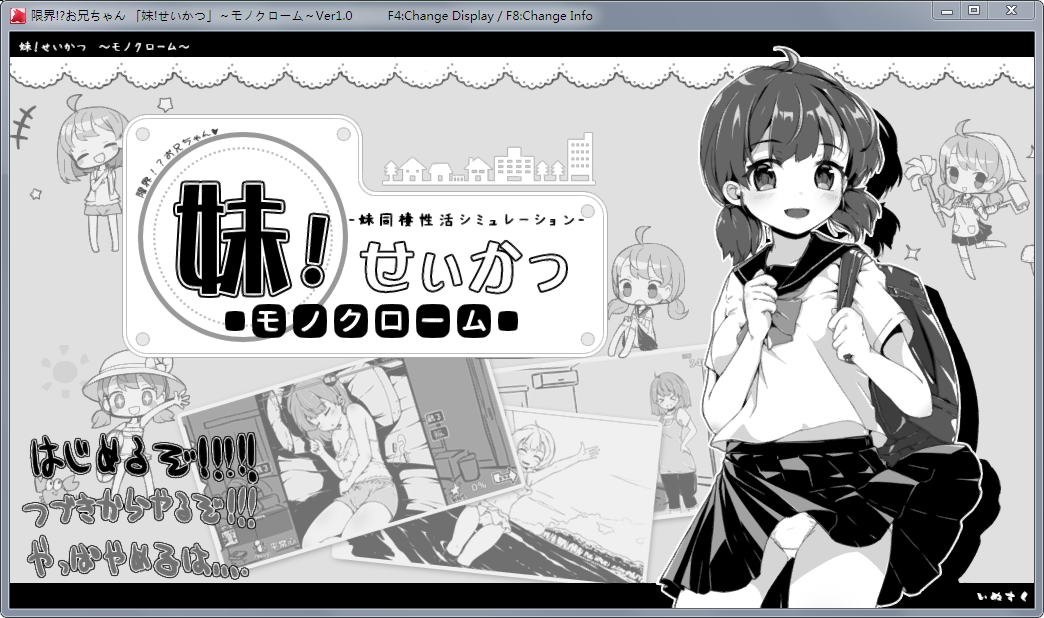
Task: Click the せいかつ title lettering
Action: [465, 266]
